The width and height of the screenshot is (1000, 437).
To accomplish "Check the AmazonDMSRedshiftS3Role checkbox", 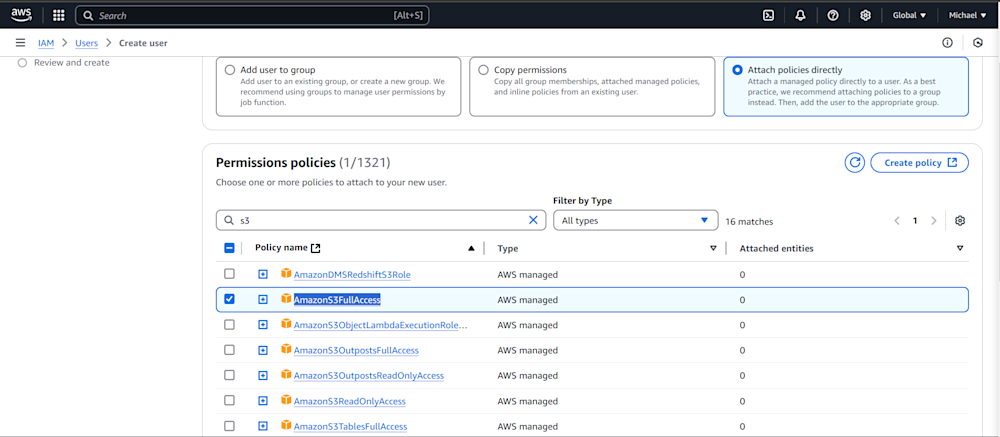I will coord(230,274).
